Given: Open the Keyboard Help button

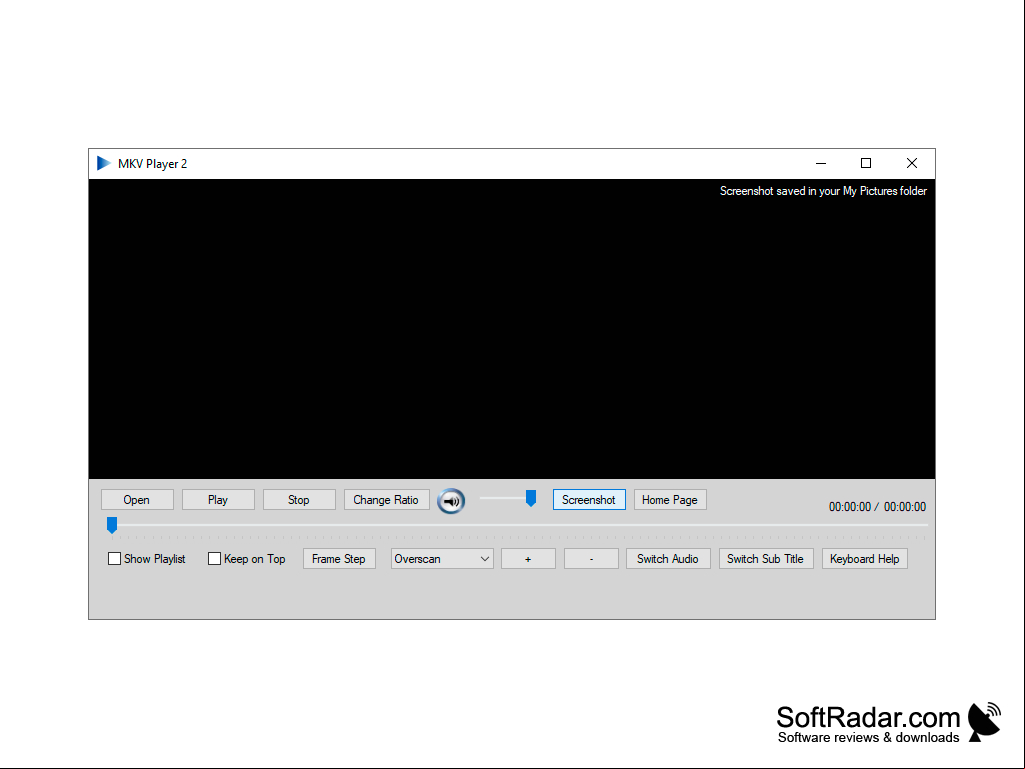Looking at the screenshot, I should pos(865,558).
